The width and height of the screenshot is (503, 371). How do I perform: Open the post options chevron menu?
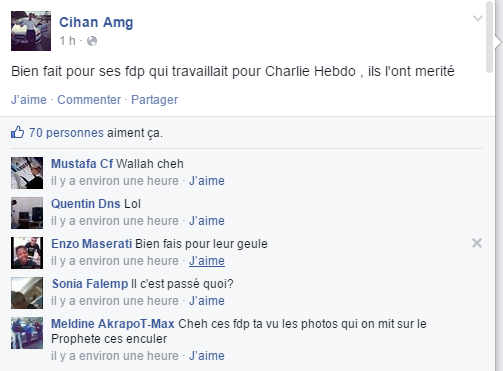478,18
